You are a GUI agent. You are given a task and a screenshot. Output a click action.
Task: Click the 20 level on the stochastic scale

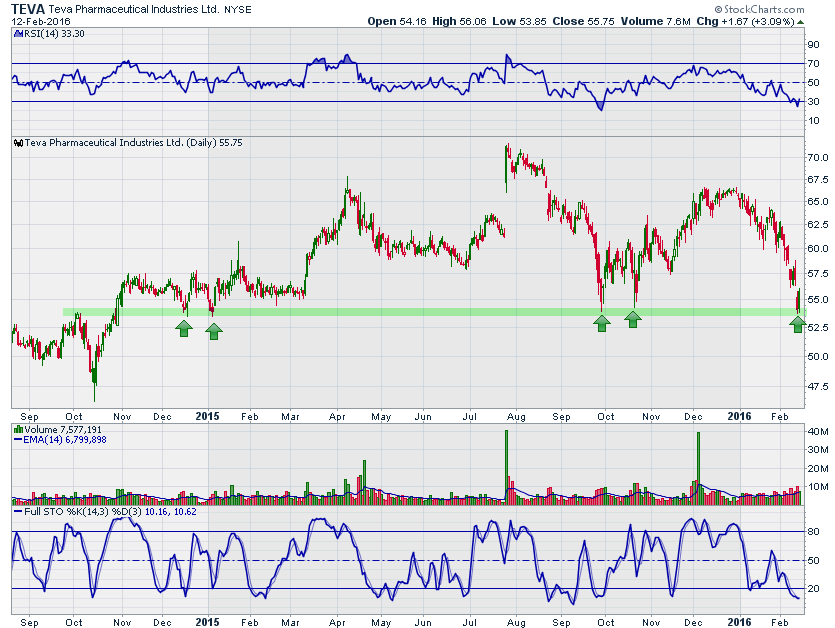tap(813, 589)
